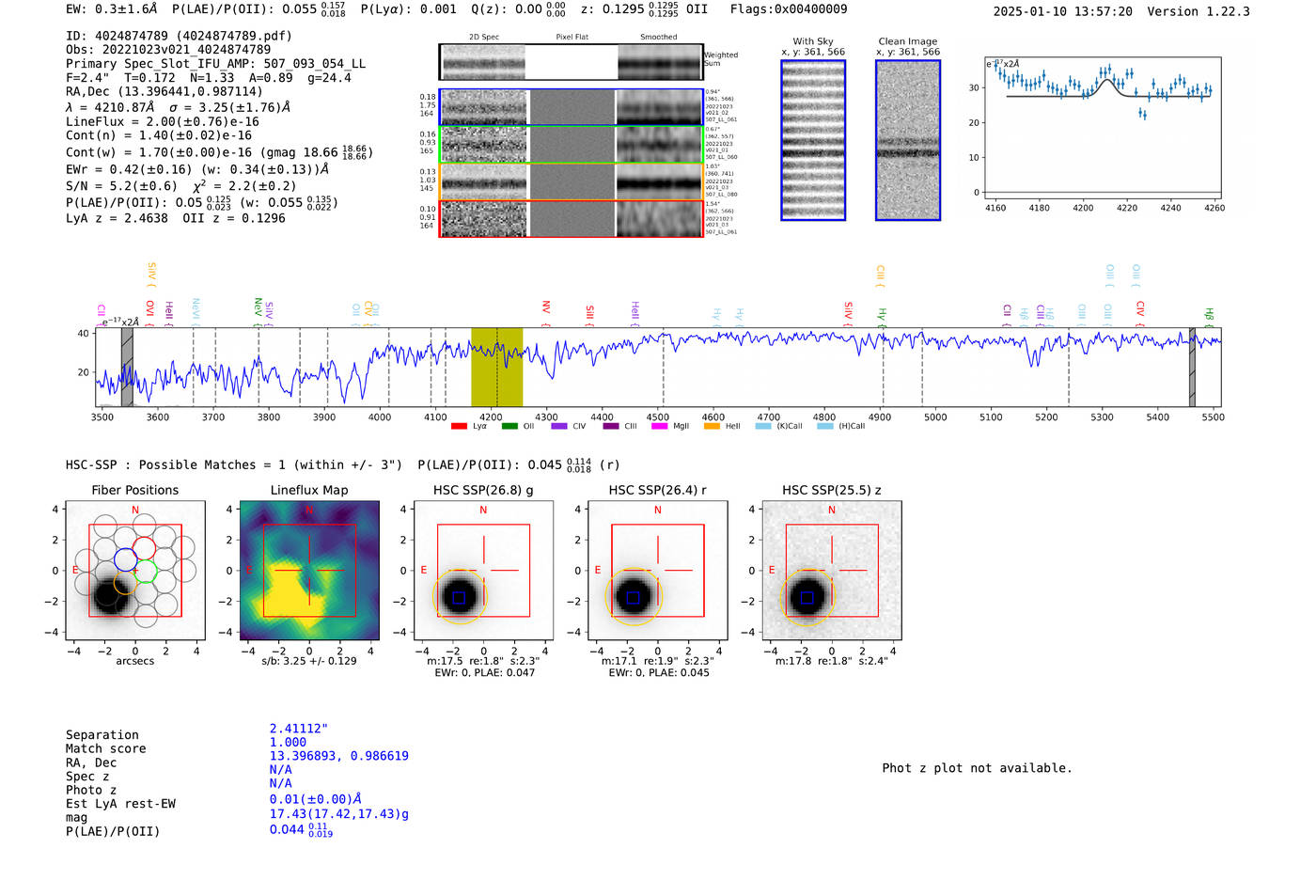
Task: Click the blue fiber circle in Fiber Positions
Action: [x=125, y=559]
